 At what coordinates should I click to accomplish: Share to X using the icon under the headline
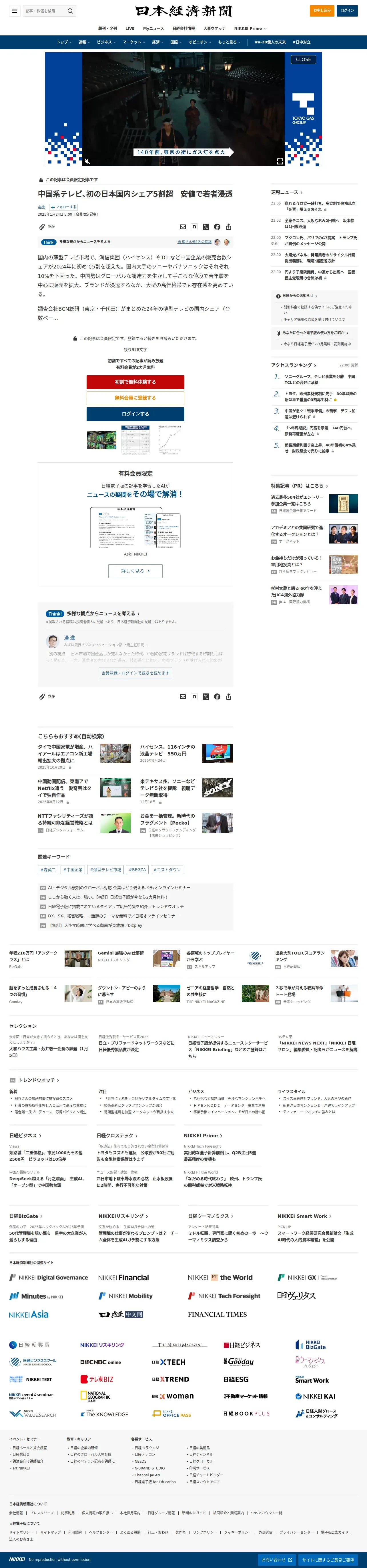[206, 227]
